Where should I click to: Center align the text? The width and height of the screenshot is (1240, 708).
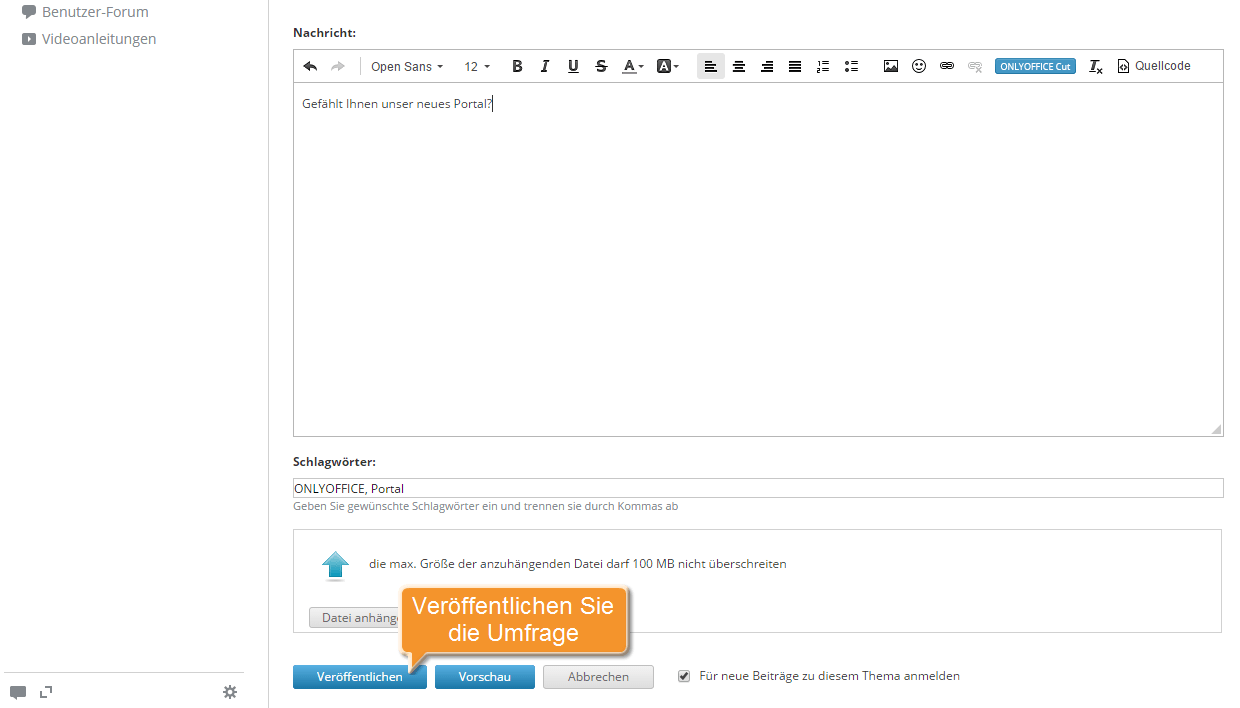click(739, 67)
